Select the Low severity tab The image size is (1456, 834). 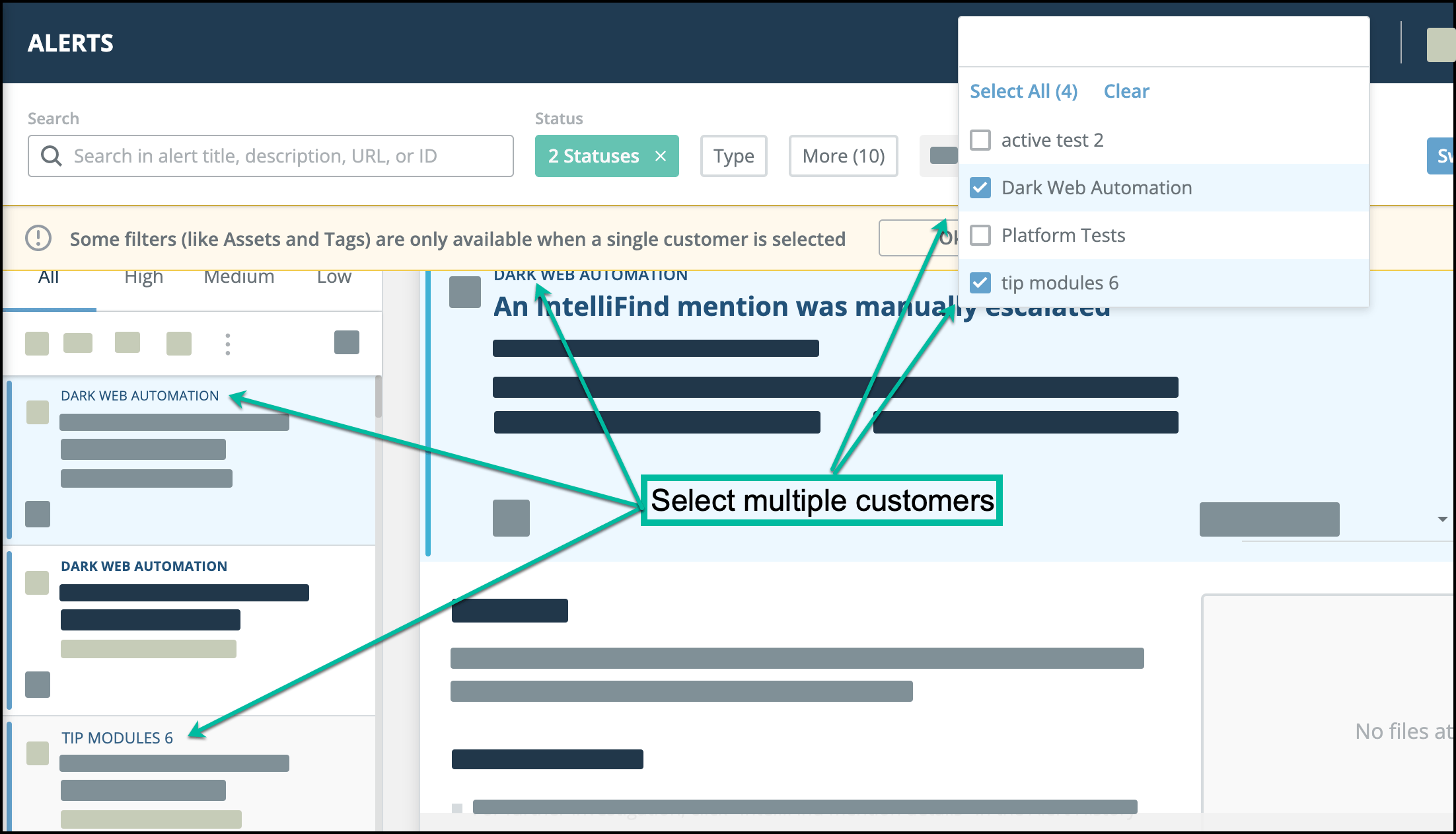point(334,278)
